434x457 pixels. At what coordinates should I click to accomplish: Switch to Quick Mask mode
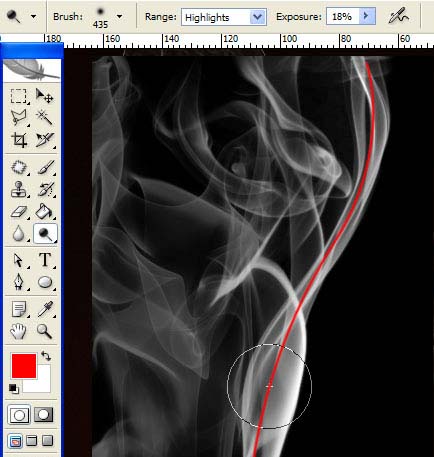(x=43, y=415)
